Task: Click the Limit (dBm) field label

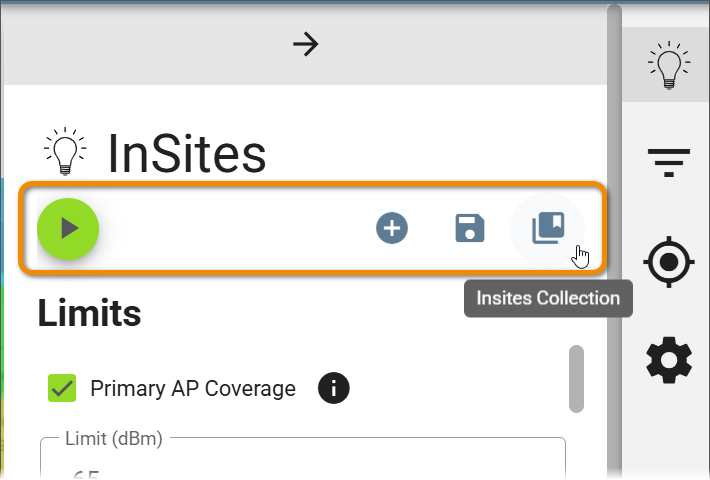Action: (x=114, y=438)
